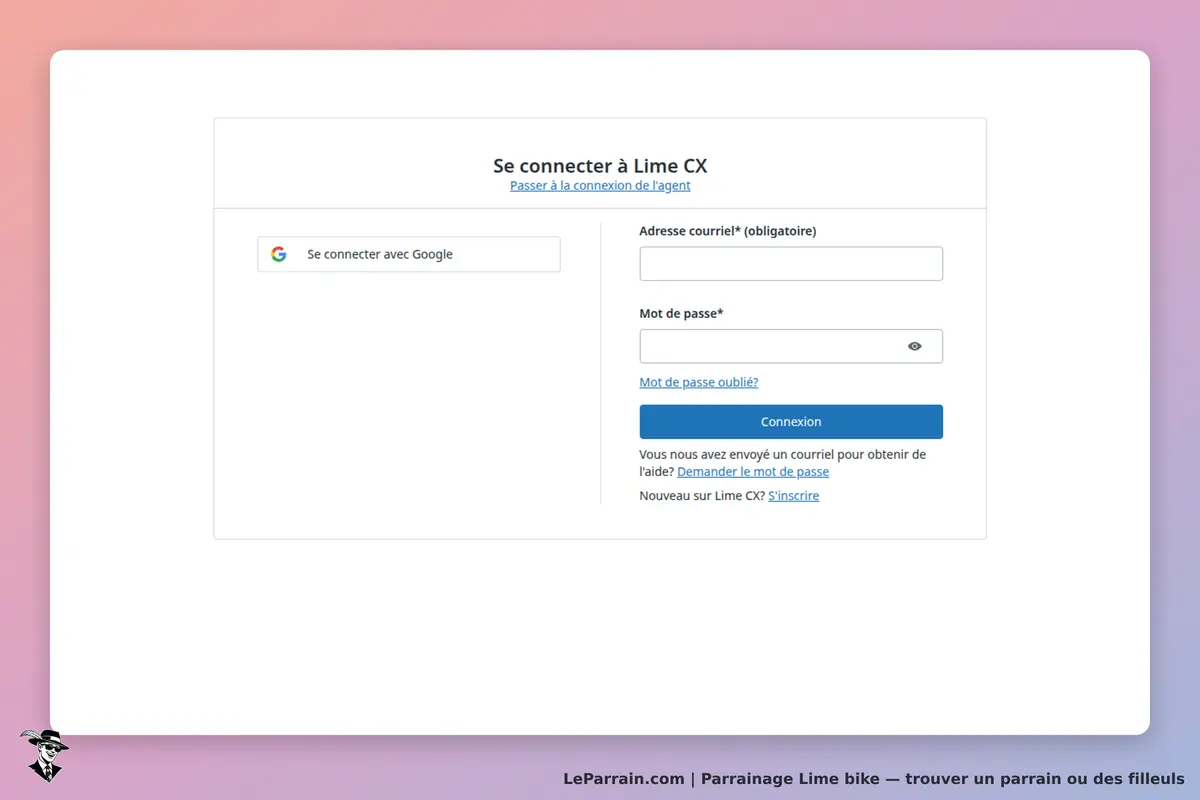
Task: Click the 'Adresse courriel* (obligatoire)' label
Action: pyautogui.click(x=728, y=231)
